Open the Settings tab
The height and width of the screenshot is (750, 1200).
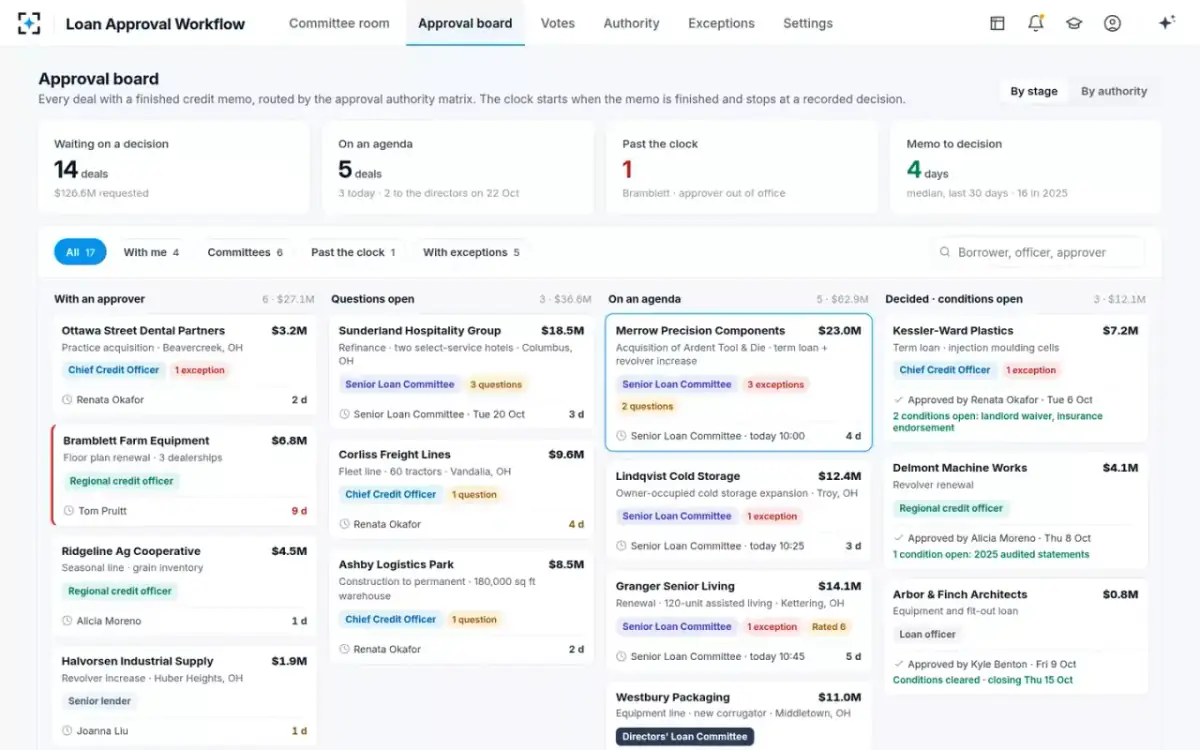tap(808, 23)
